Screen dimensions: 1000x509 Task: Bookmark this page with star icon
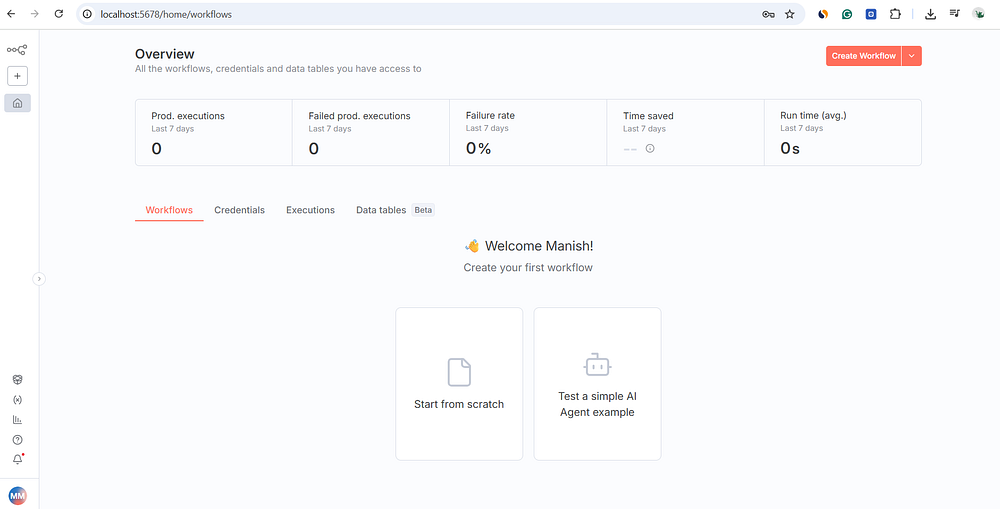[790, 15]
